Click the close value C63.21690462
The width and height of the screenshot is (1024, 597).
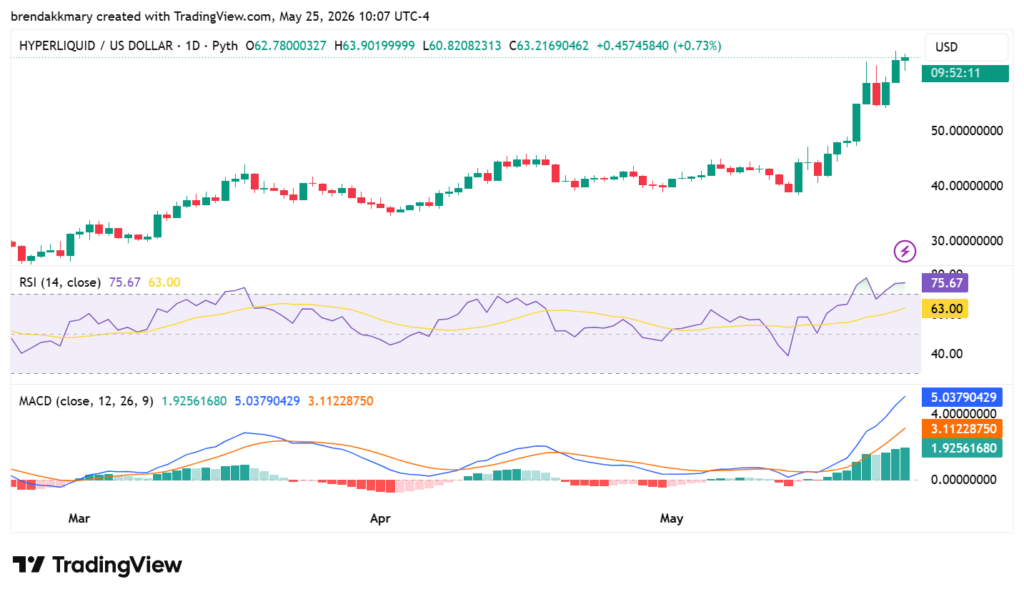(x=549, y=46)
